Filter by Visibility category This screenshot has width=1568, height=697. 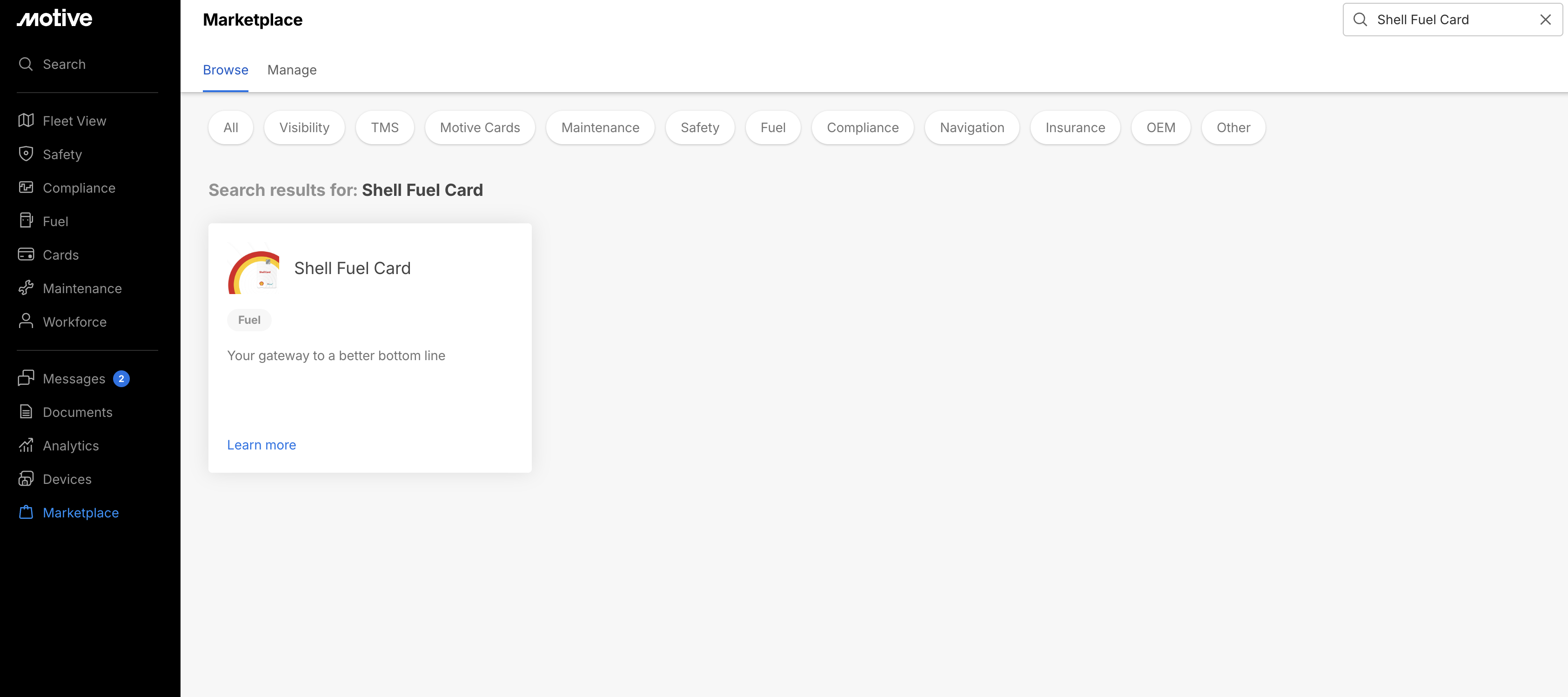(x=304, y=128)
